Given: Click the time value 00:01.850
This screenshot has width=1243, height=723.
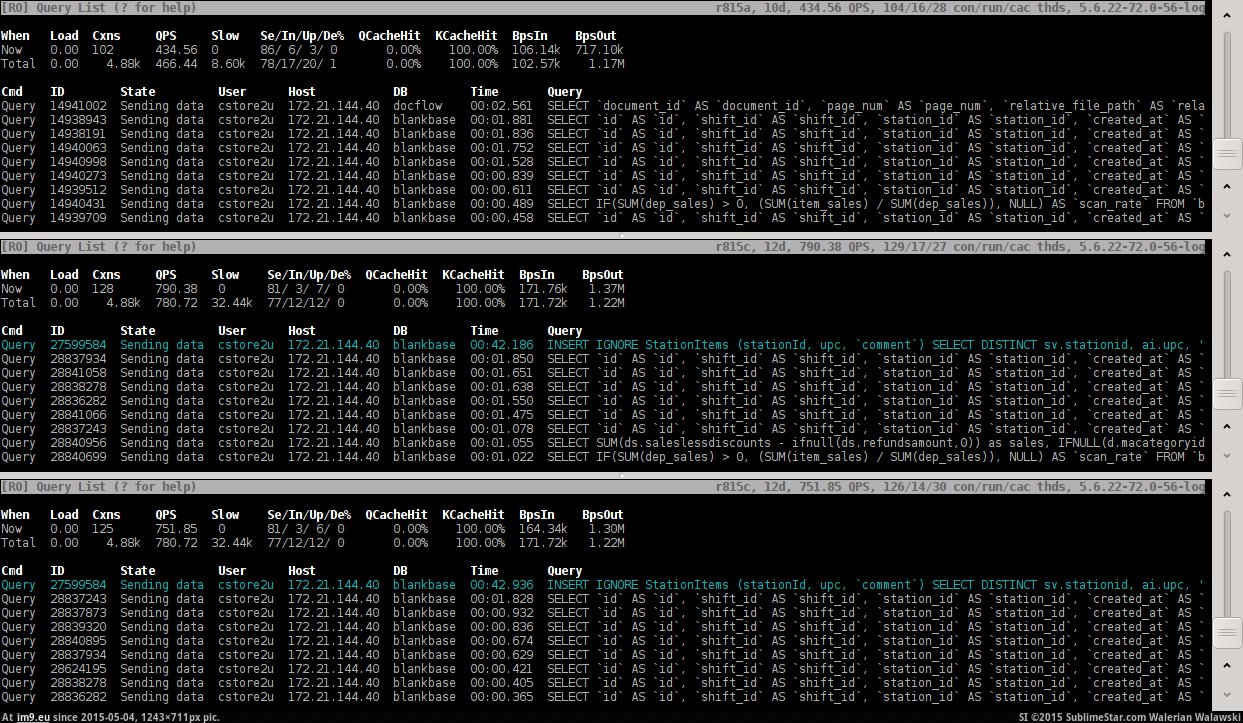Looking at the screenshot, I should tap(502, 359).
